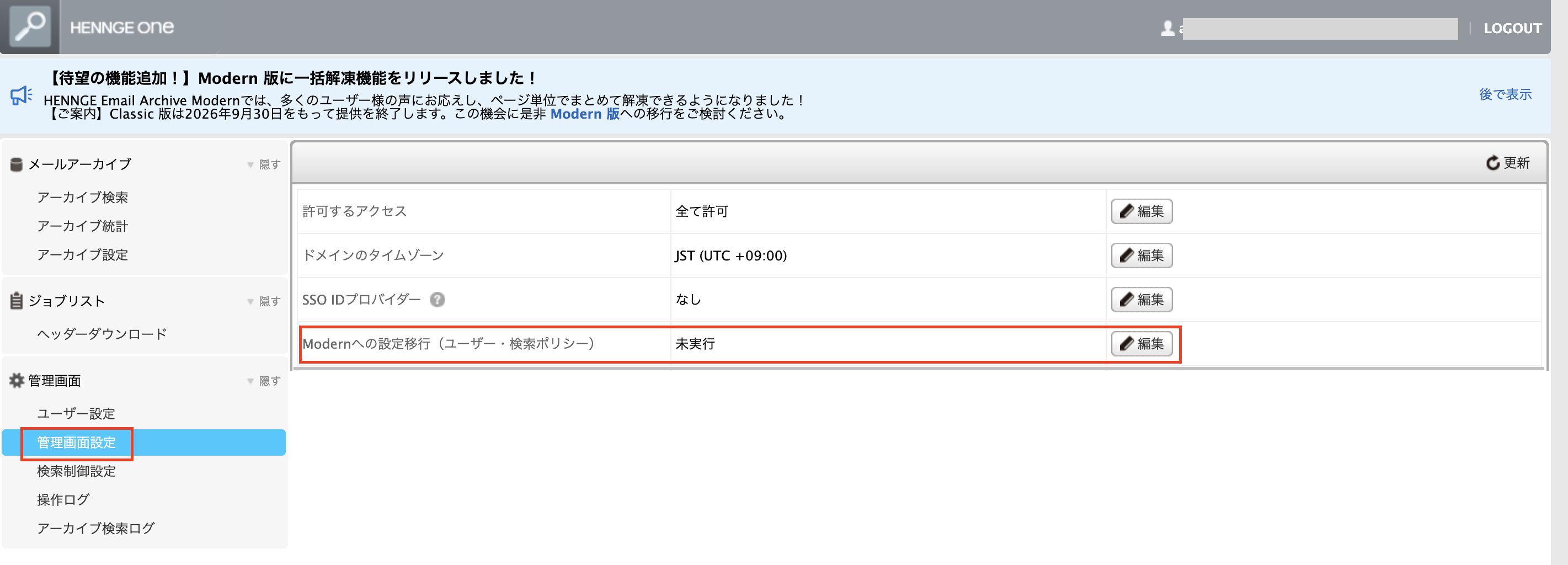Click the user account icon in header
This screenshot has width=1568, height=565.
(1167, 28)
